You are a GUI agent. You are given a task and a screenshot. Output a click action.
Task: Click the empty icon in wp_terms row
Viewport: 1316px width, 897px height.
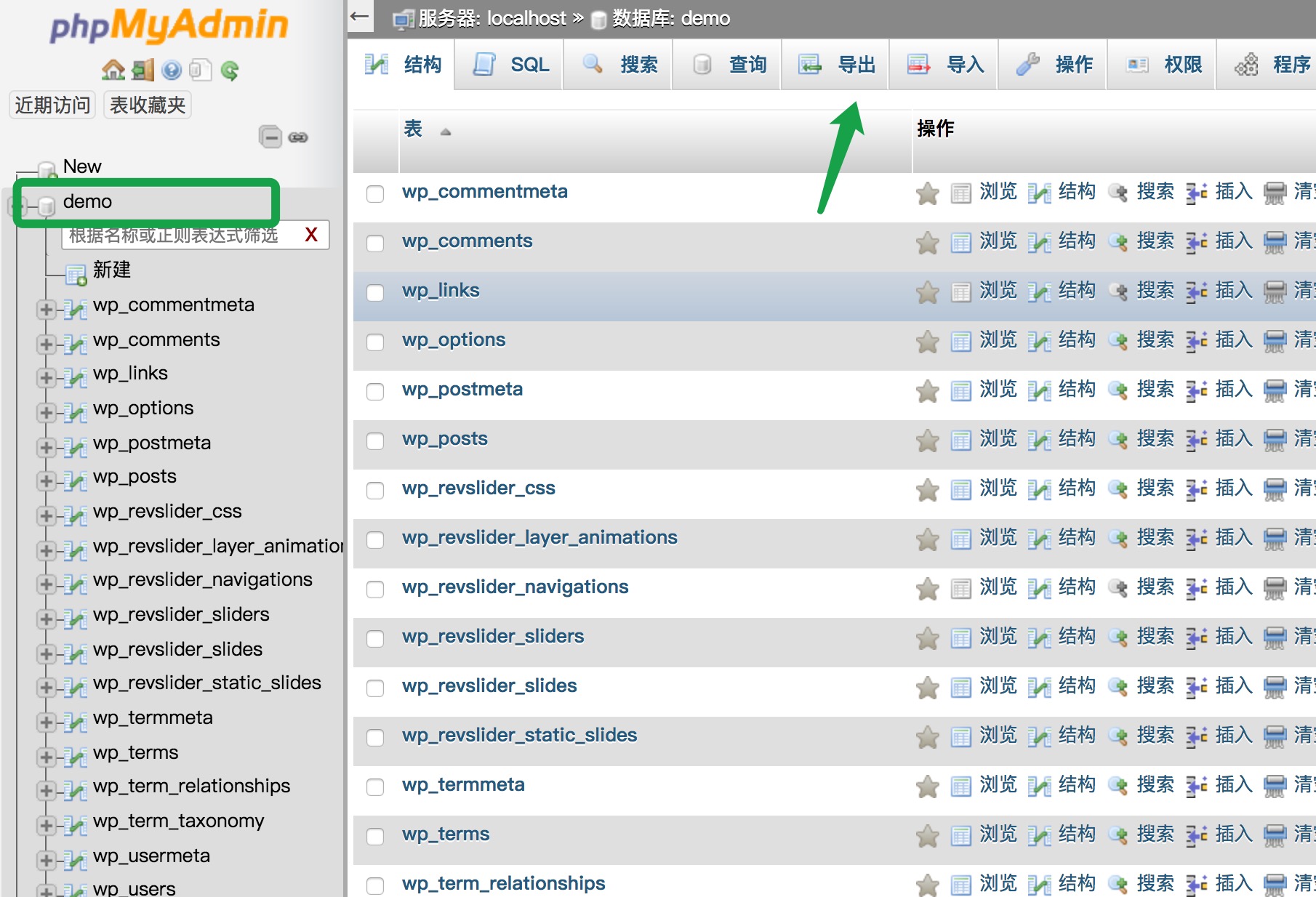click(x=1275, y=836)
